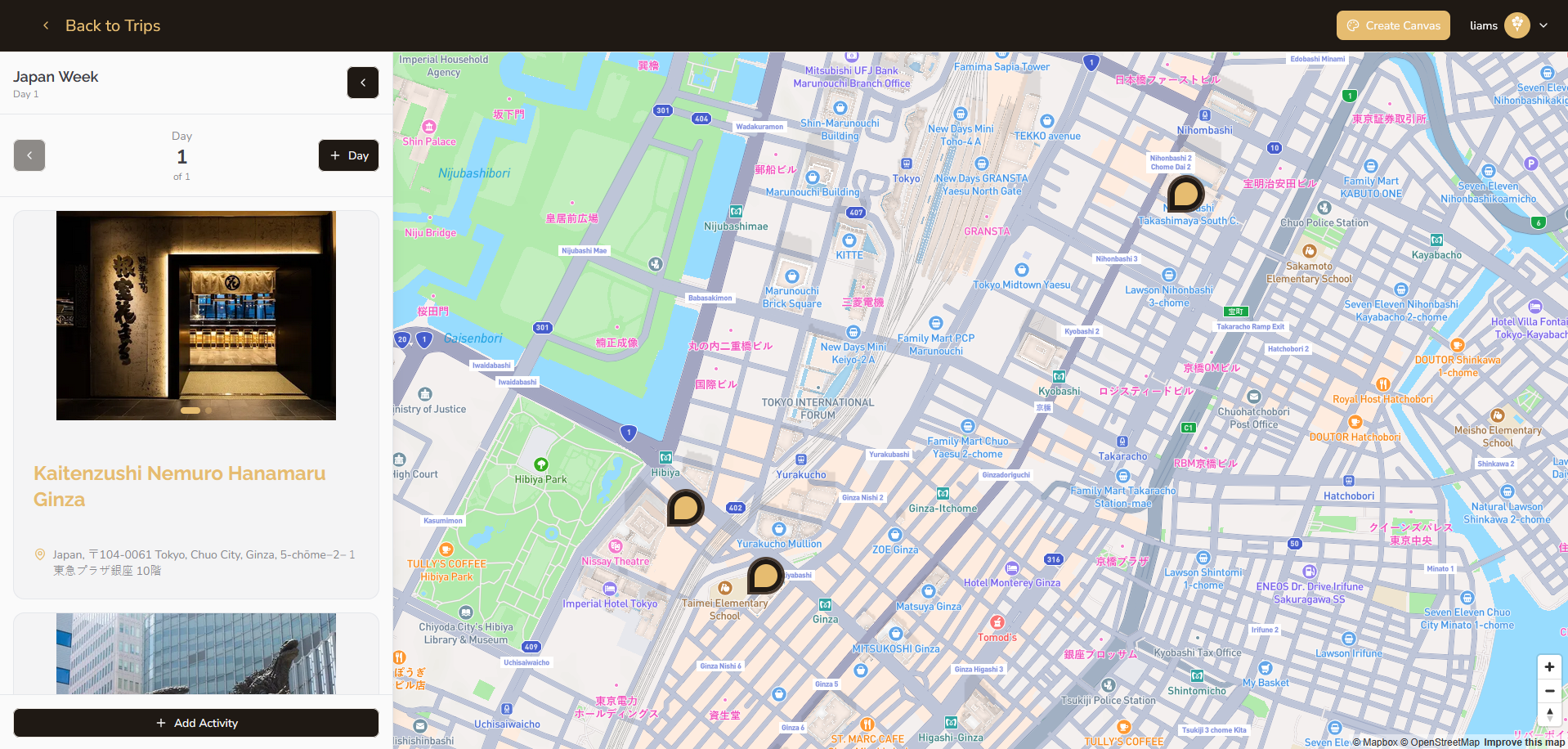Screen dimensions: 1568x749
Task: Open the liams profile avatar
Action: click(x=1516, y=25)
